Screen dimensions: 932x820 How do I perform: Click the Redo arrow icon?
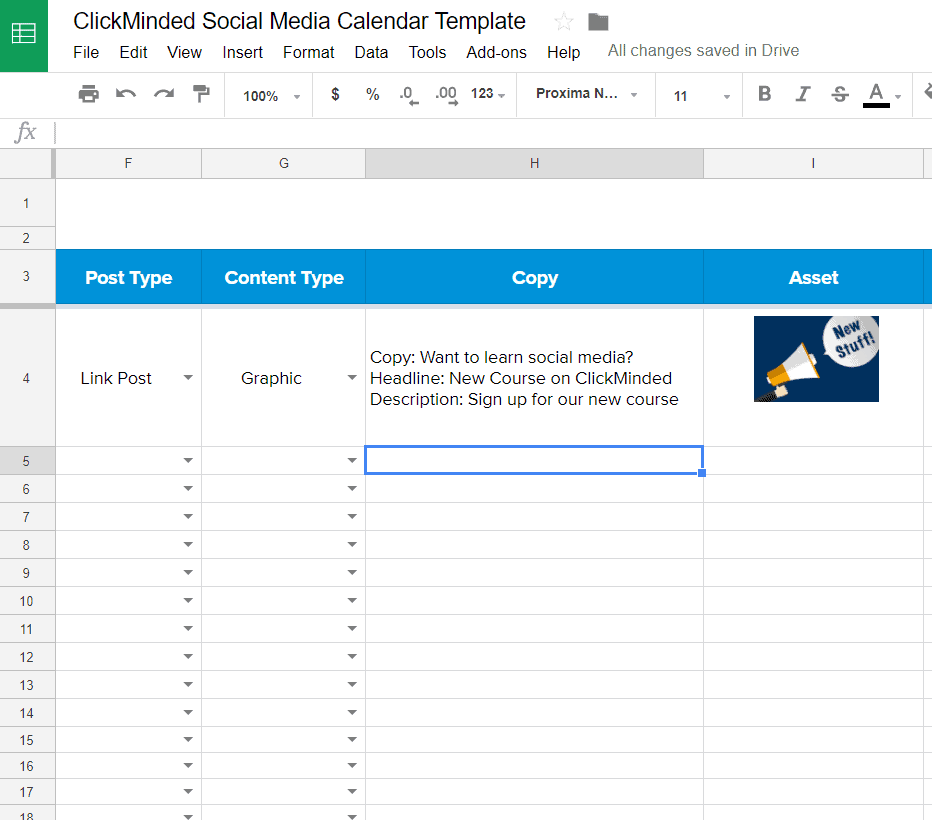[x=163, y=95]
